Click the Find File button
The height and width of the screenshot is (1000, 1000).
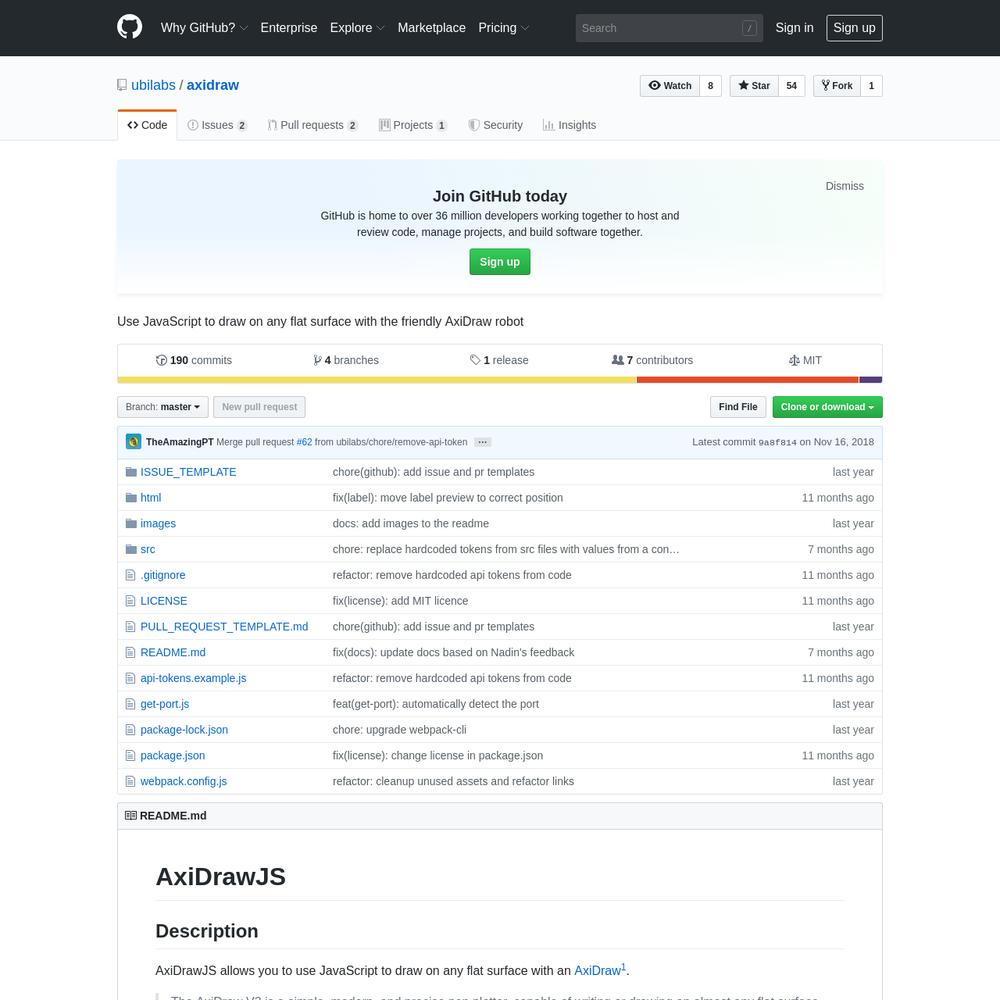tap(738, 407)
